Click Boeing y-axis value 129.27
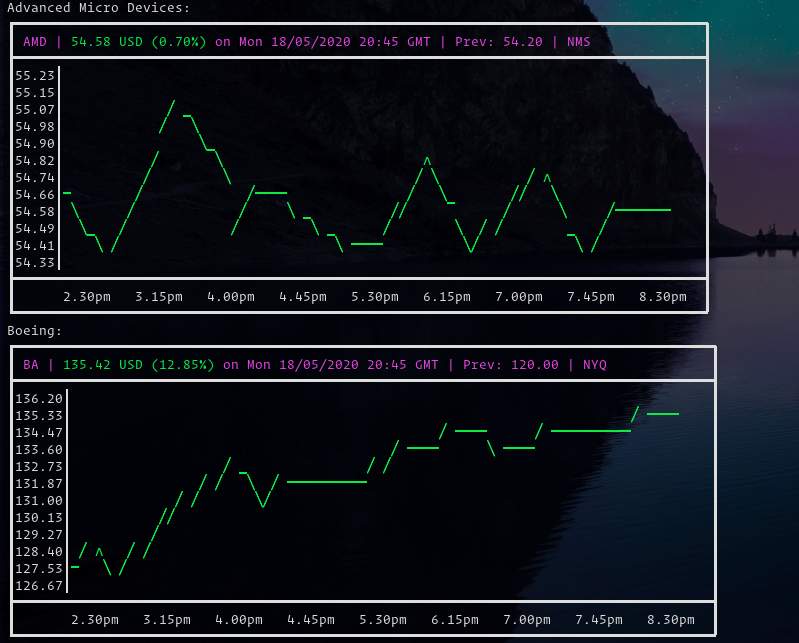799x643 pixels. click(x=39, y=535)
